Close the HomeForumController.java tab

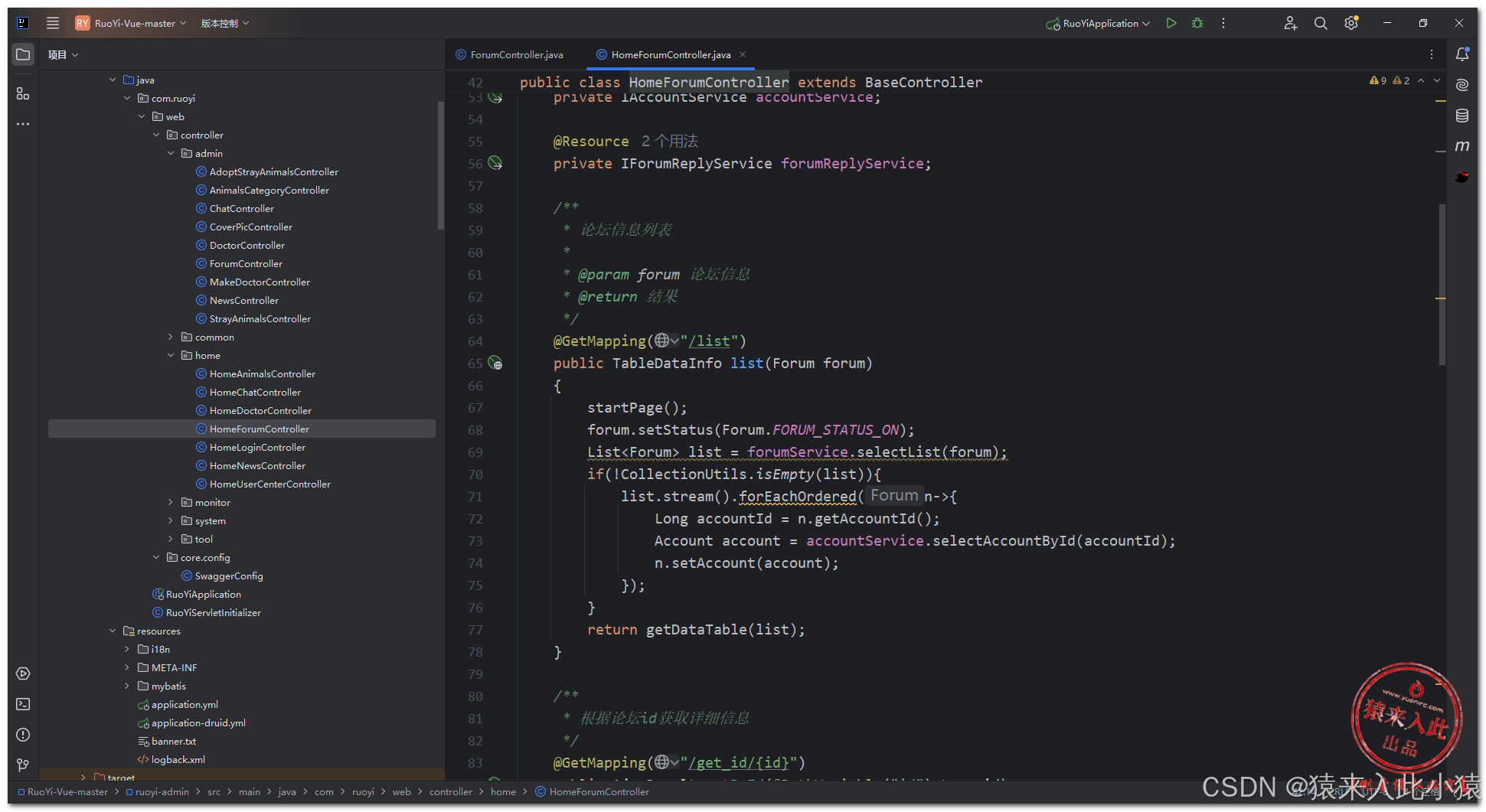coord(743,54)
